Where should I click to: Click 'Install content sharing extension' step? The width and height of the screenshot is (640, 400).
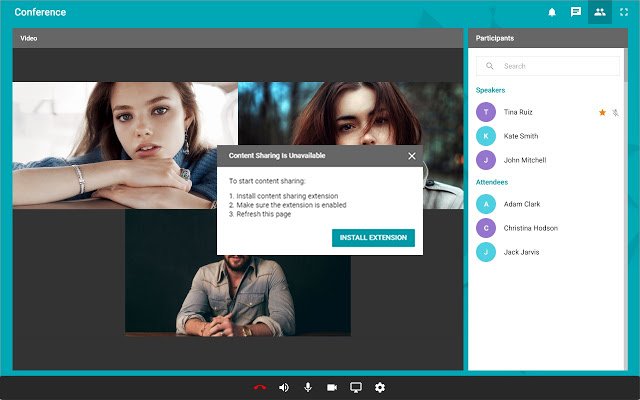(x=287, y=196)
